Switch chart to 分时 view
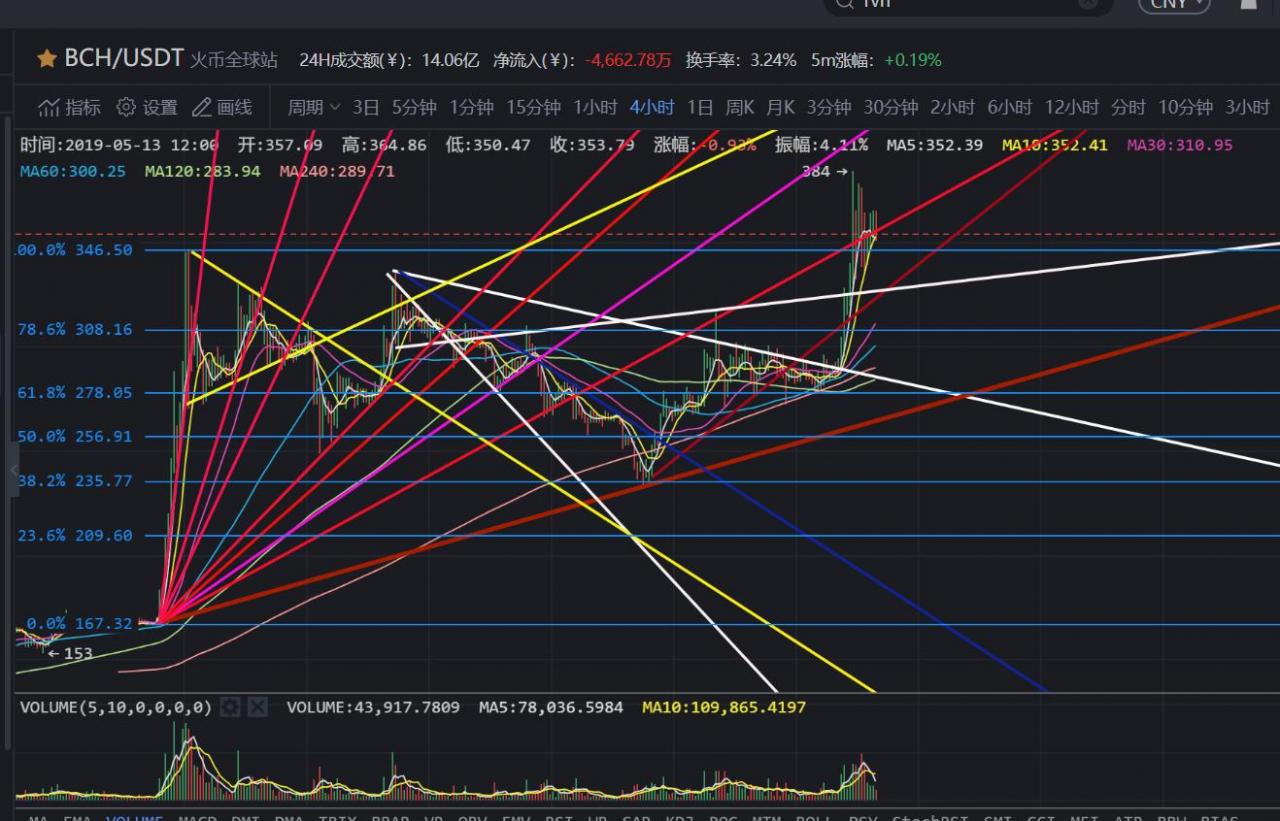Viewport: 1280px width, 821px height. (1128, 107)
